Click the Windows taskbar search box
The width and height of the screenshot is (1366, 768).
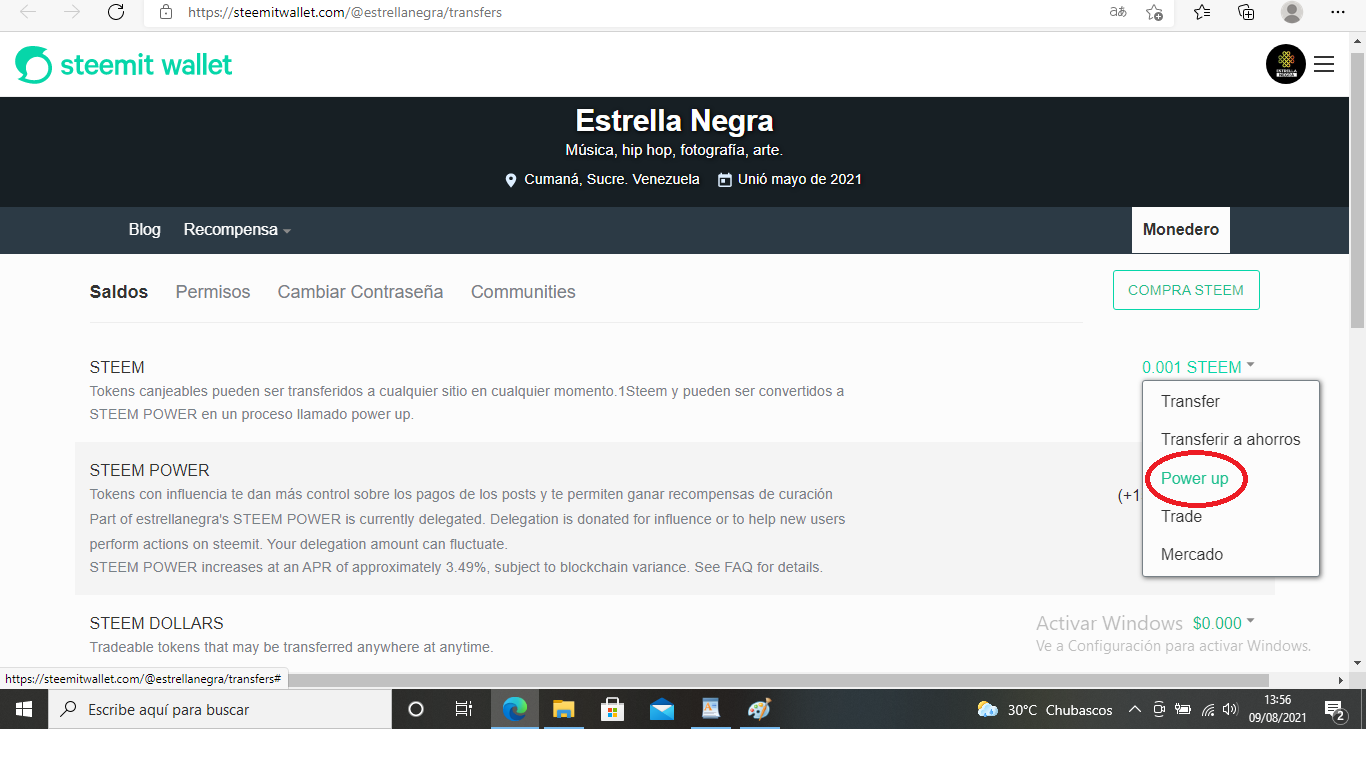[220, 709]
